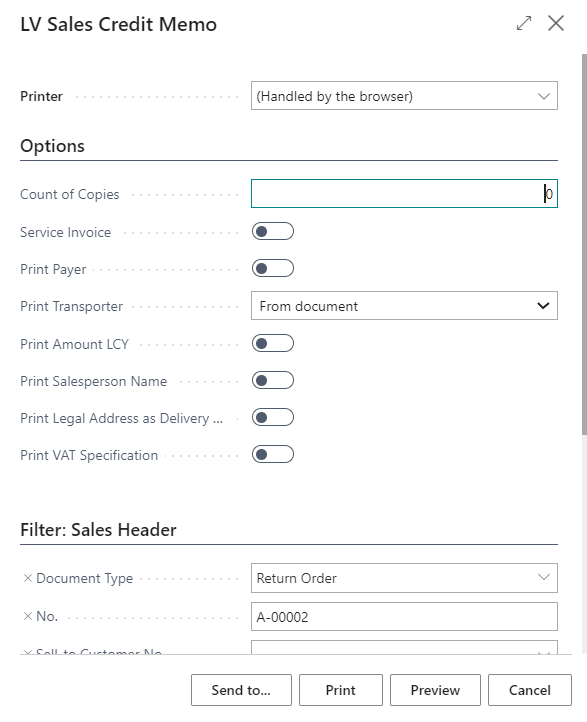
Task: Click the LV Sales Credit Memo title
Action: tap(118, 24)
